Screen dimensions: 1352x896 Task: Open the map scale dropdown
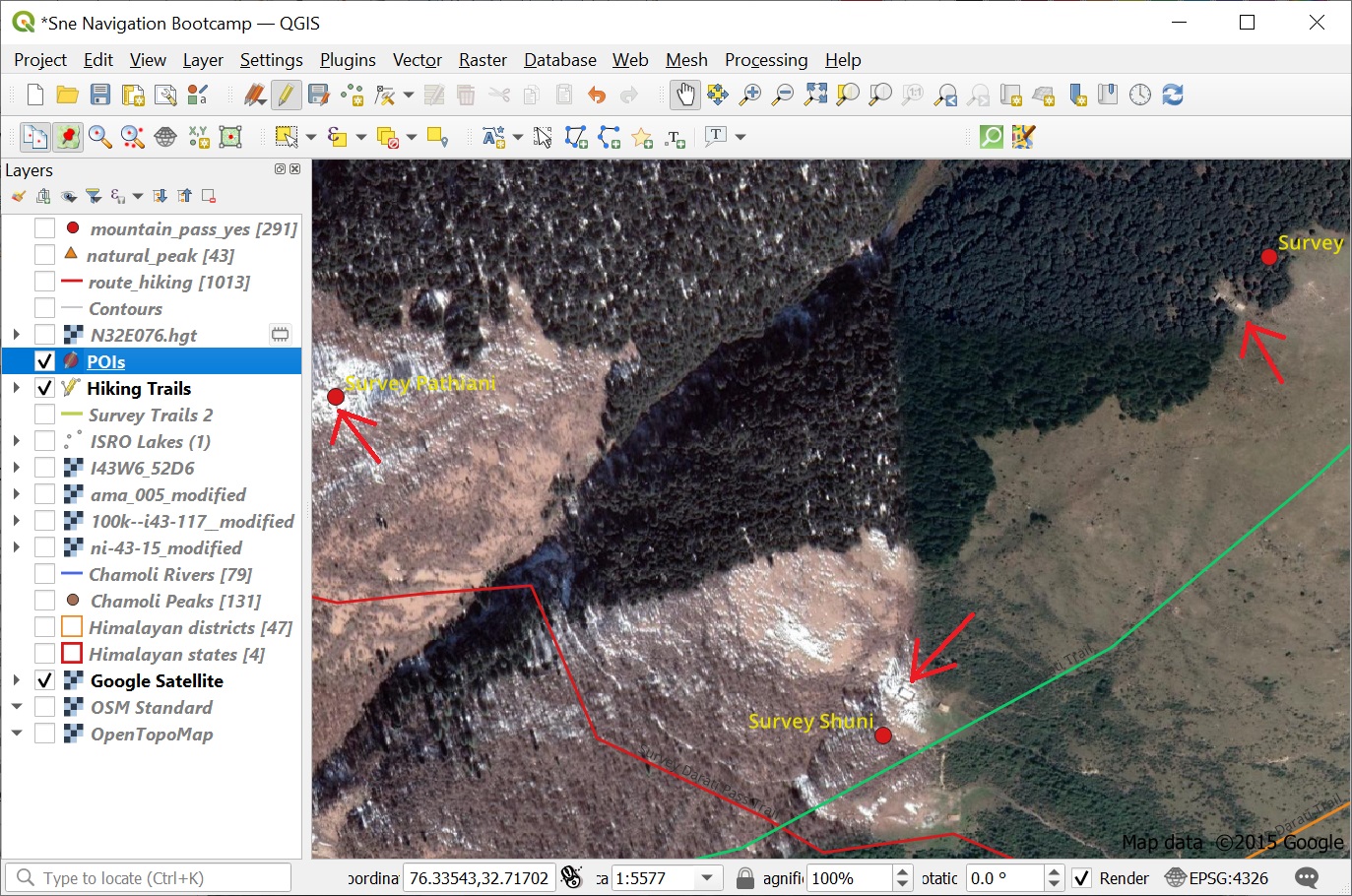(706, 878)
